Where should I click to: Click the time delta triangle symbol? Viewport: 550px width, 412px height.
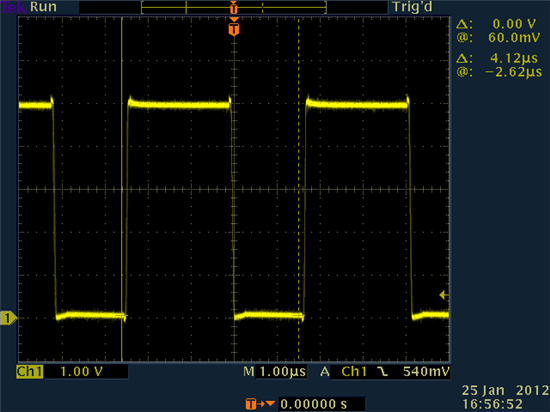[x=464, y=58]
